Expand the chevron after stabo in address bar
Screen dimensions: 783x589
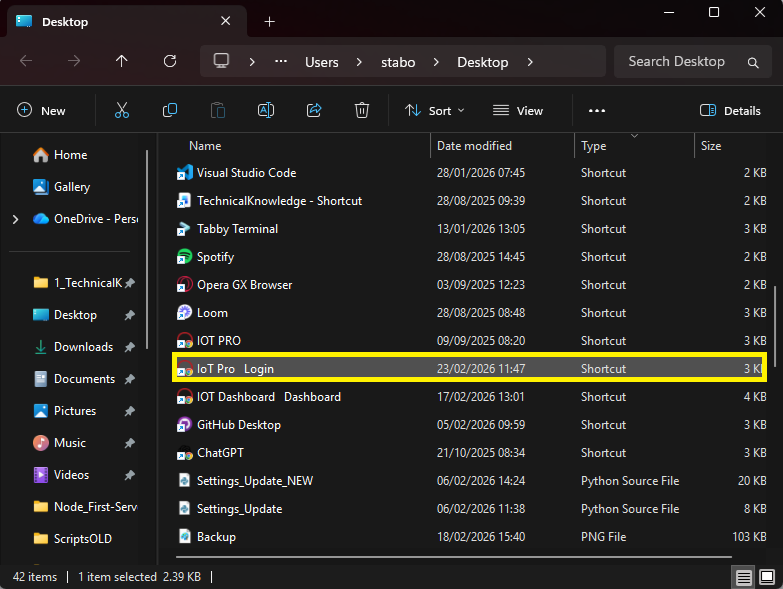(x=436, y=62)
